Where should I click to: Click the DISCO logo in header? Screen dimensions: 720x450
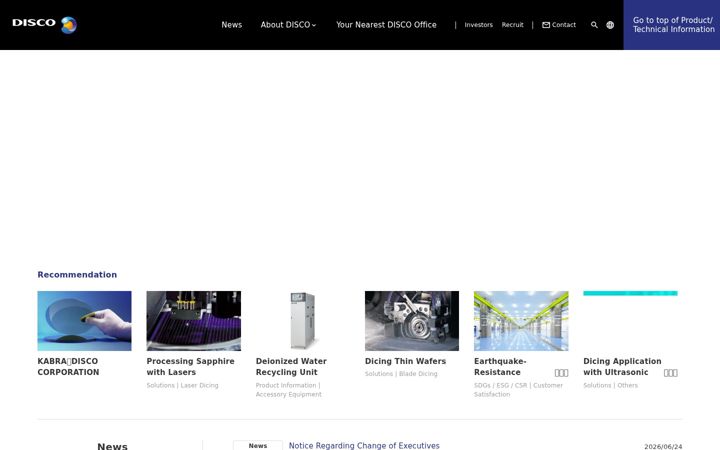point(45,24)
